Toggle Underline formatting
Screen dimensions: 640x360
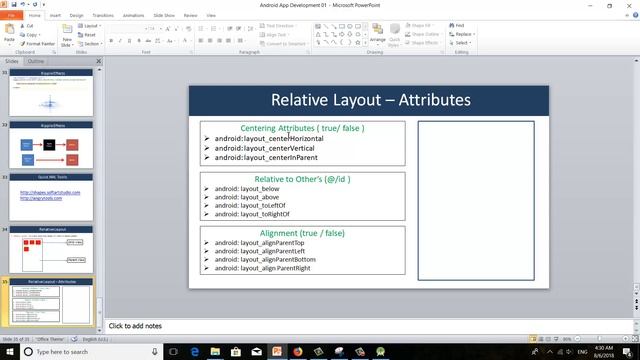pos(129,41)
